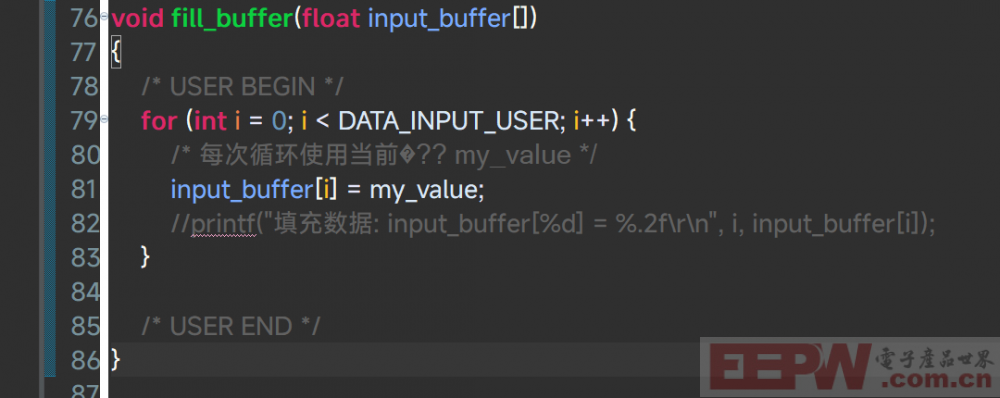Click the underlined printf in commented line
Screen dimensions: 1000x398
223,225
